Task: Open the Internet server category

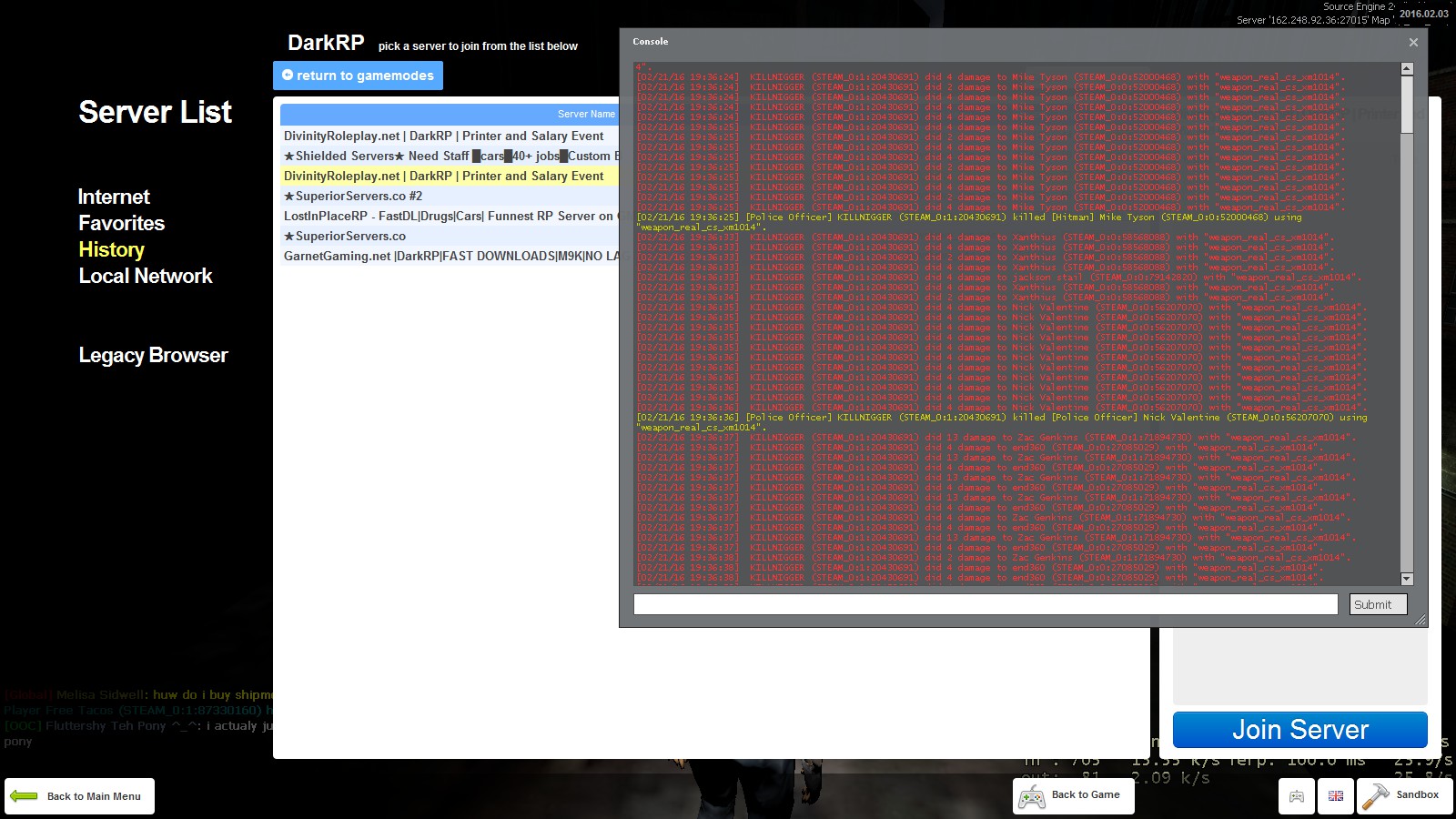Action: [114, 197]
